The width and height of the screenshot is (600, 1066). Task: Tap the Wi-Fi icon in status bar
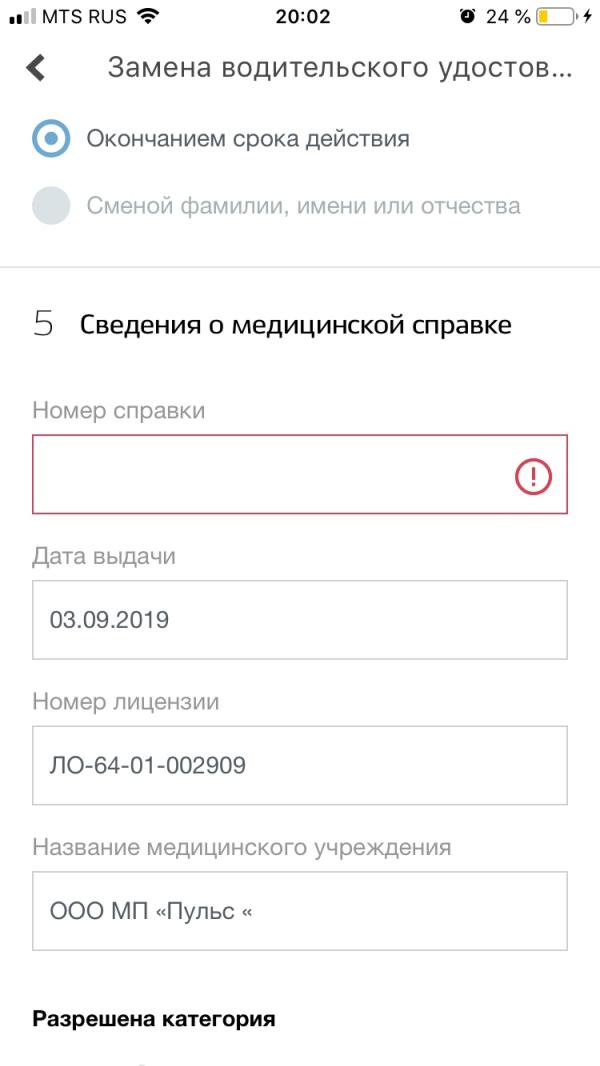pyautogui.click(x=145, y=16)
